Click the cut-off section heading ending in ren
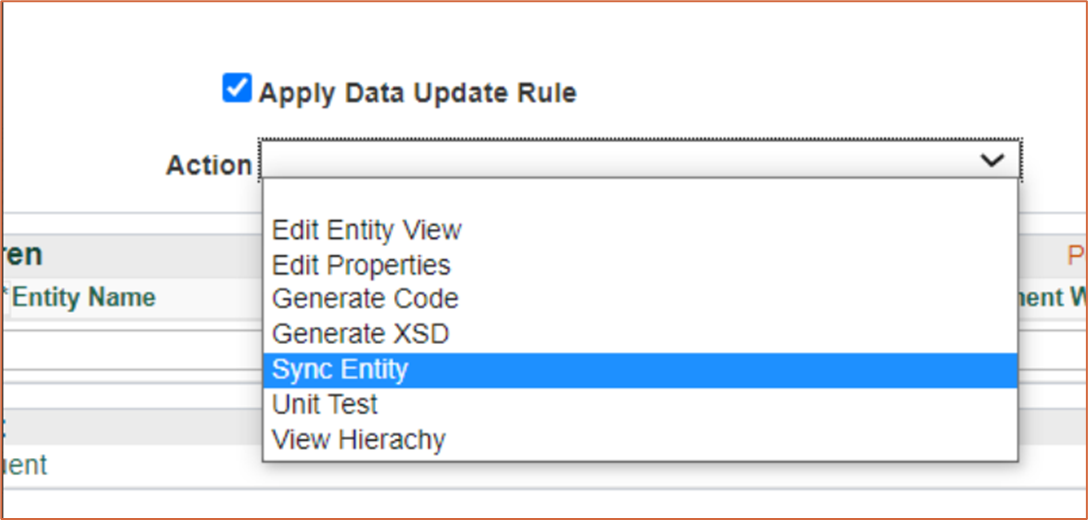Image resolution: width=1088 pixels, height=520 pixels. 21,254
